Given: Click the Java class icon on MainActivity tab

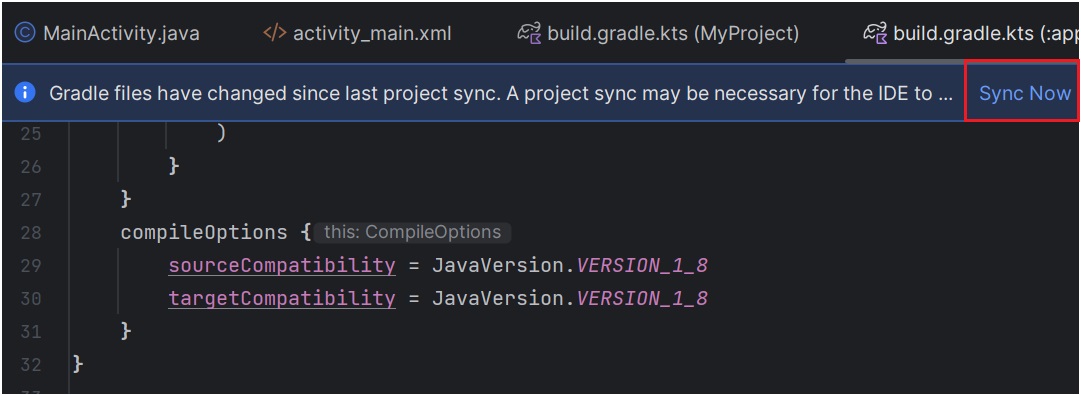Looking at the screenshot, I should (25, 32).
